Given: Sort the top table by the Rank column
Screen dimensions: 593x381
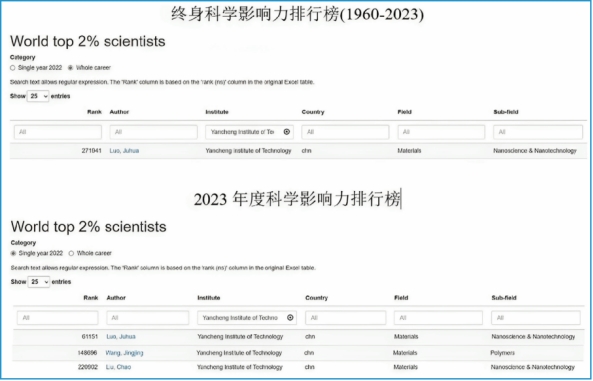Looking at the screenshot, I should pos(94,112).
